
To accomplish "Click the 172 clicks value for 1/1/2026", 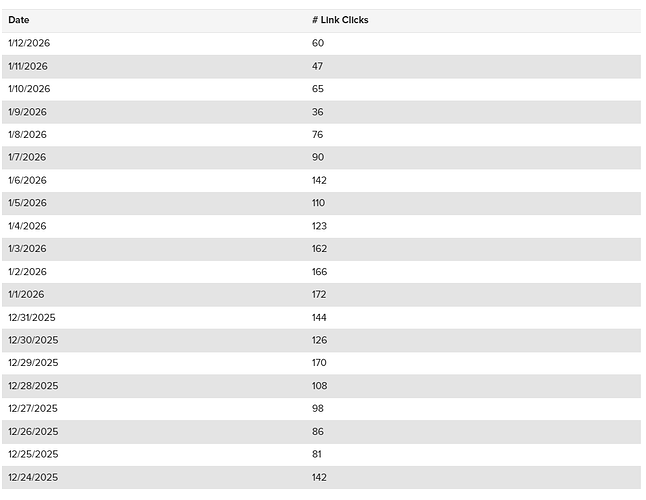I will [319, 294].
